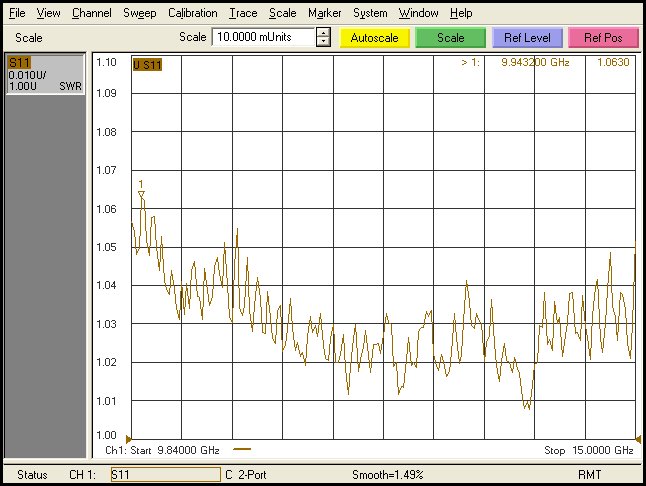Open the System menu
This screenshot has width=646, height=486.
tap(370, 13)
